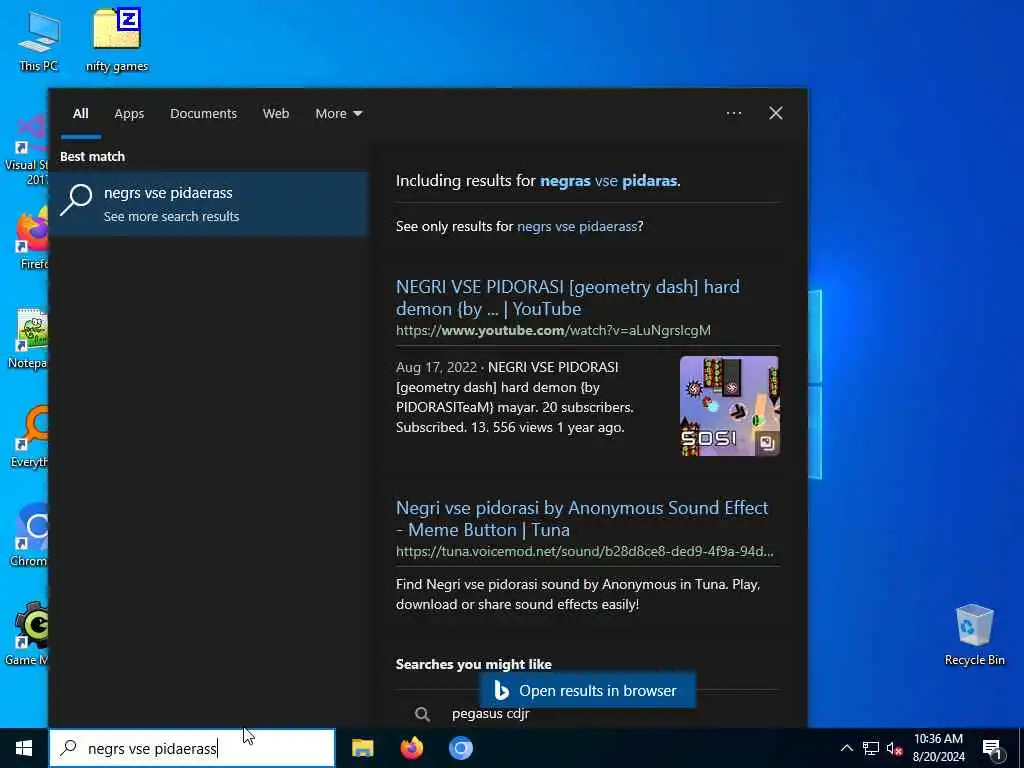The height and width of the screenshot is (768, 1024).
Task: Switch to the Documents search tab
Action: click(203, 114)
